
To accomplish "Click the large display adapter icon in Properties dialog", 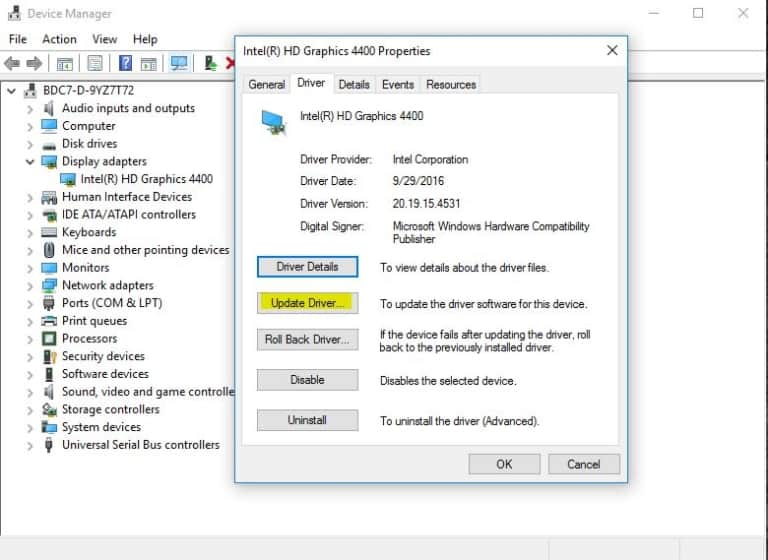I will click(x=273, y=122).
